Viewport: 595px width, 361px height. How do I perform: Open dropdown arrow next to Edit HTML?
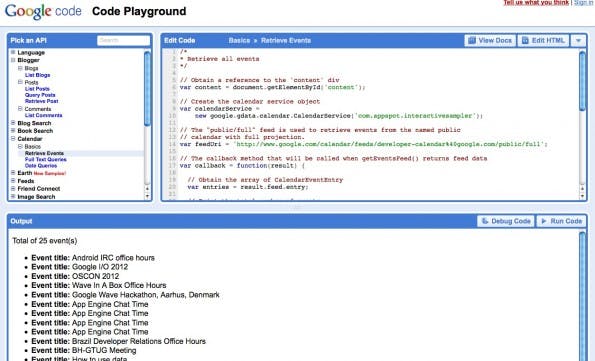[x=578, y=40]
